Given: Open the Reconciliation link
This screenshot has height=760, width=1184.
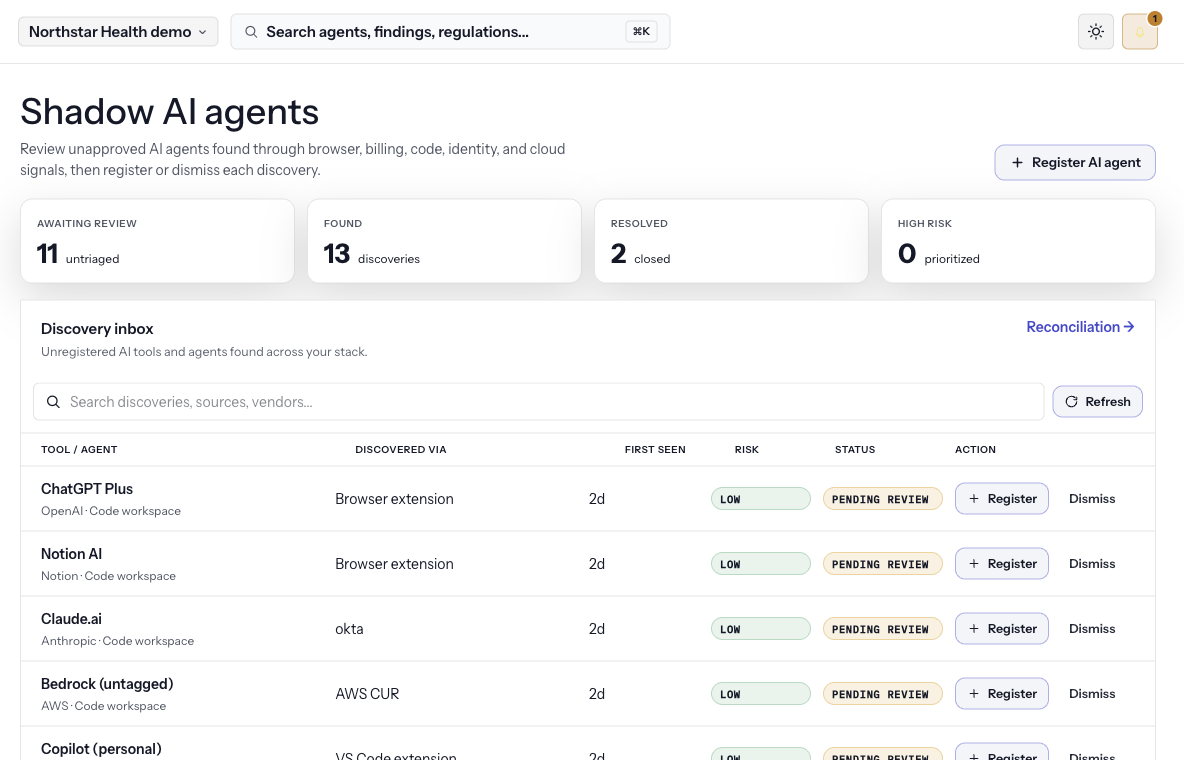Looking at the screenshot, I should click(x=1081, y=327).
